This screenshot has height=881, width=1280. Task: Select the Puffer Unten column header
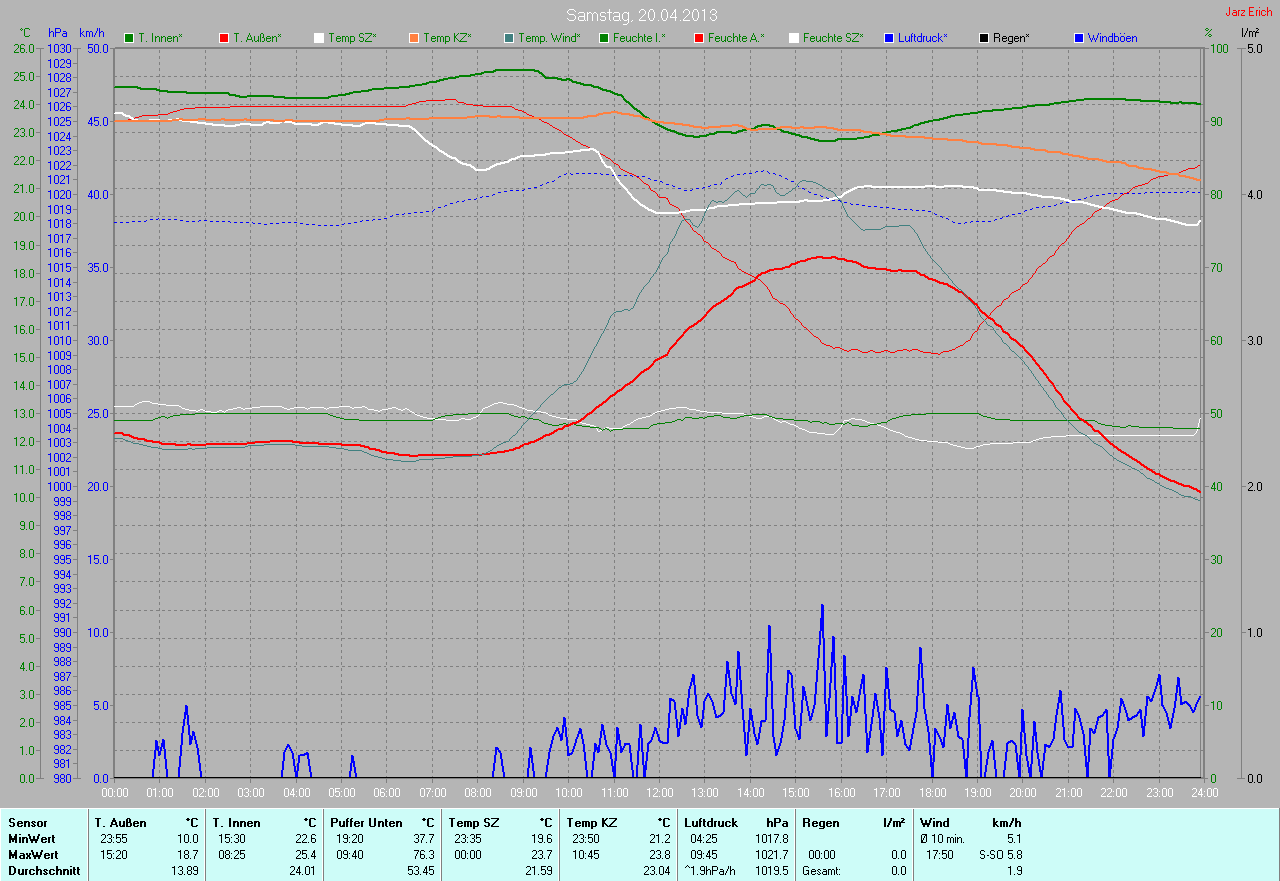coord(366,822)
